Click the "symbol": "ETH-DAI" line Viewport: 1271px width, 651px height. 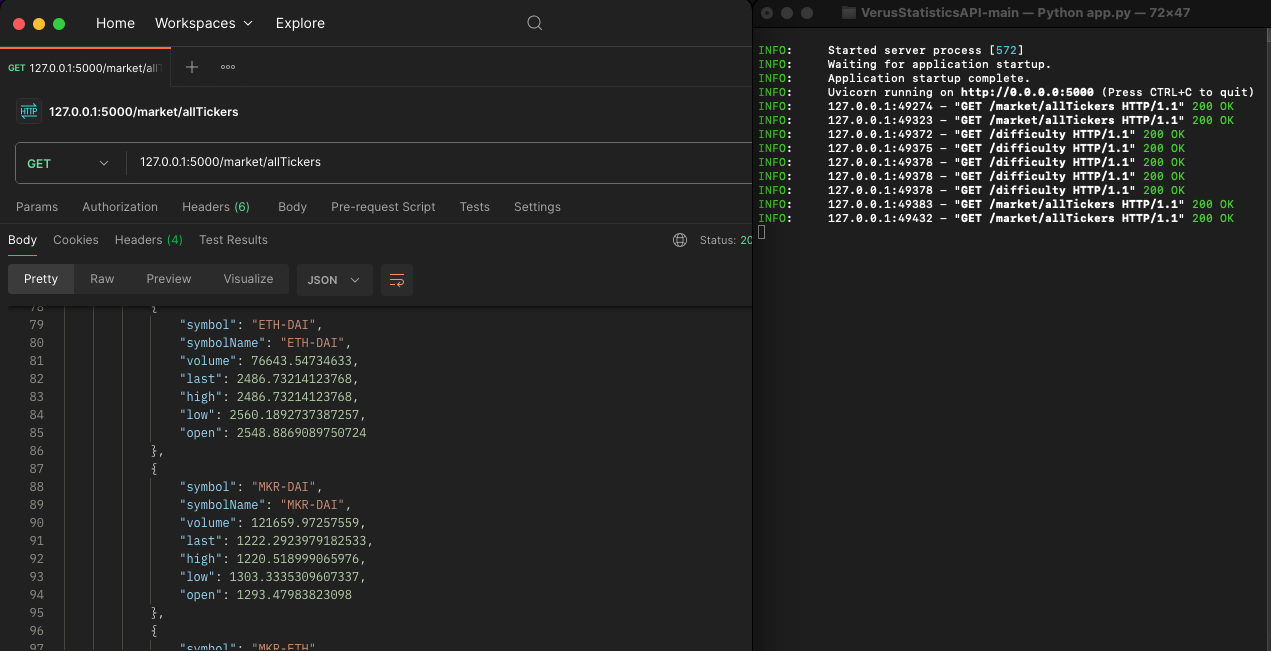[252, 325]
